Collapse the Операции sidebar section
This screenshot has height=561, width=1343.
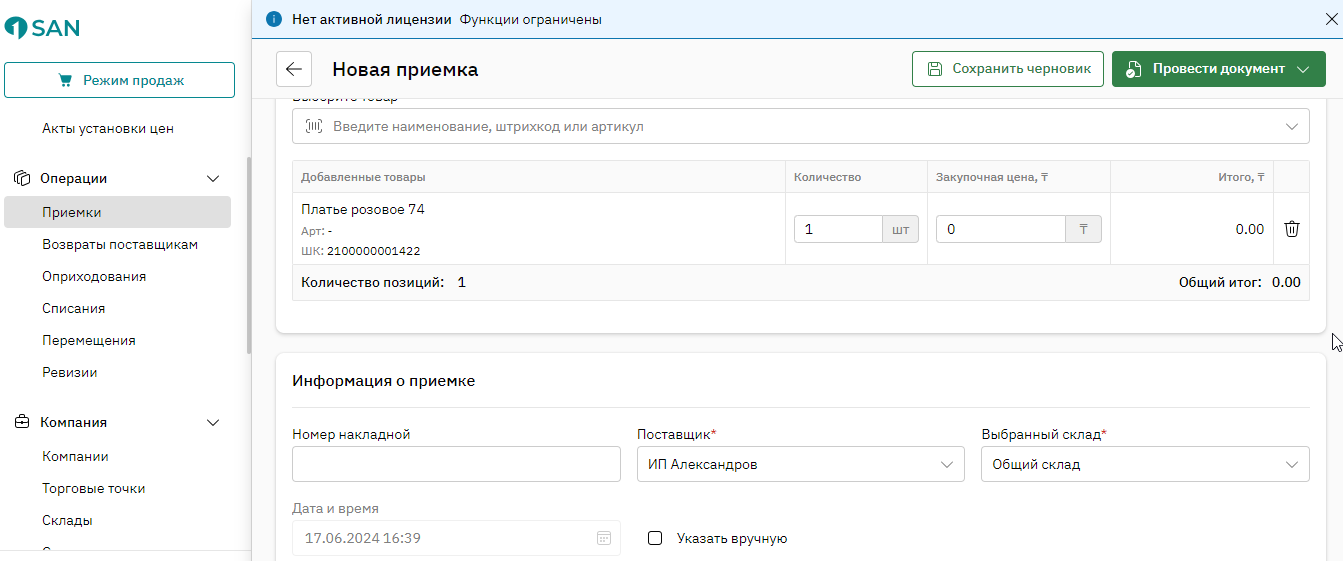[212, 178]
